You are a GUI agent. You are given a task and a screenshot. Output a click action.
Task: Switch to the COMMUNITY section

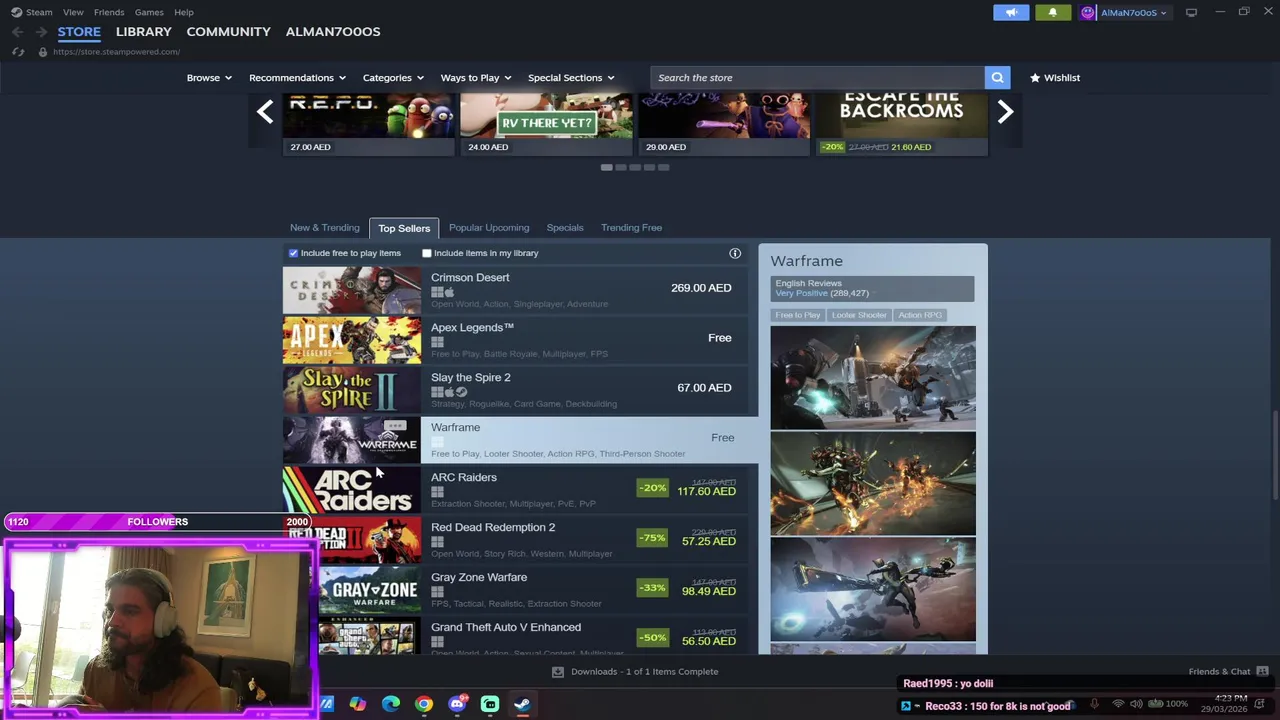tap(228, 31)
